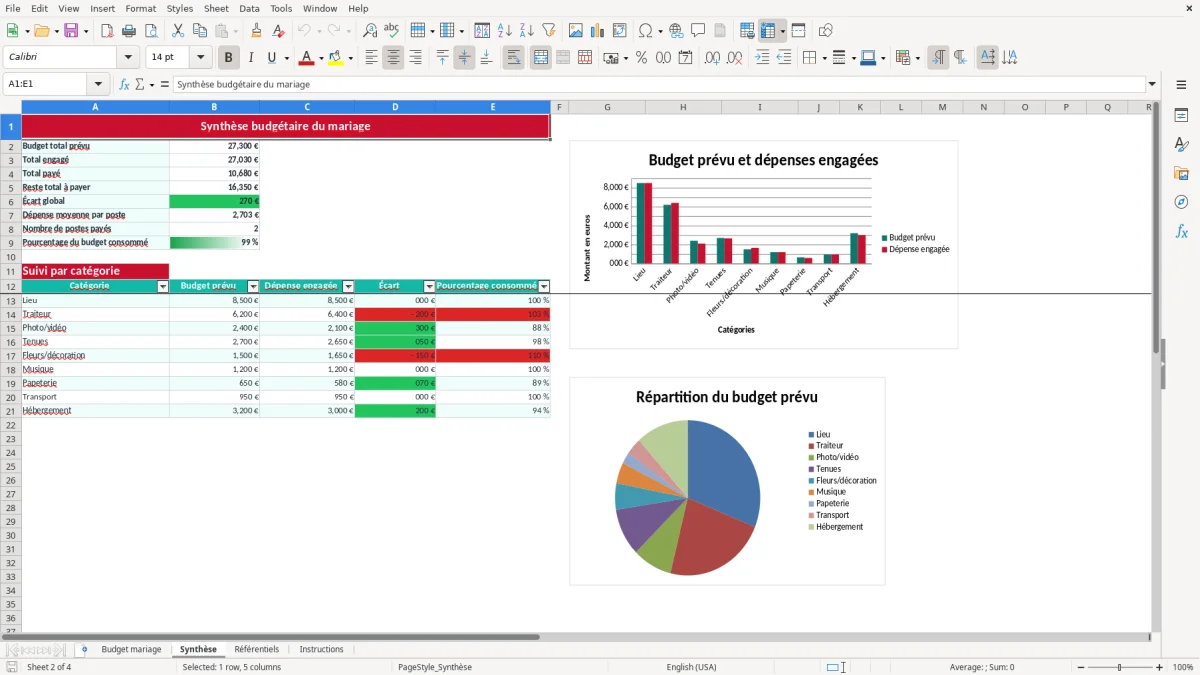Sort descending
The image size is (1200, 675).
[x=527, y=31]
